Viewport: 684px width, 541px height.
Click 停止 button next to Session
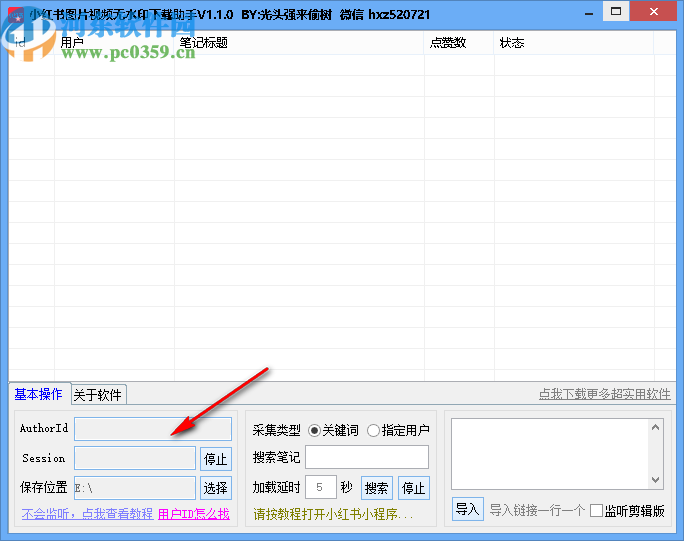tap(216, 459)
